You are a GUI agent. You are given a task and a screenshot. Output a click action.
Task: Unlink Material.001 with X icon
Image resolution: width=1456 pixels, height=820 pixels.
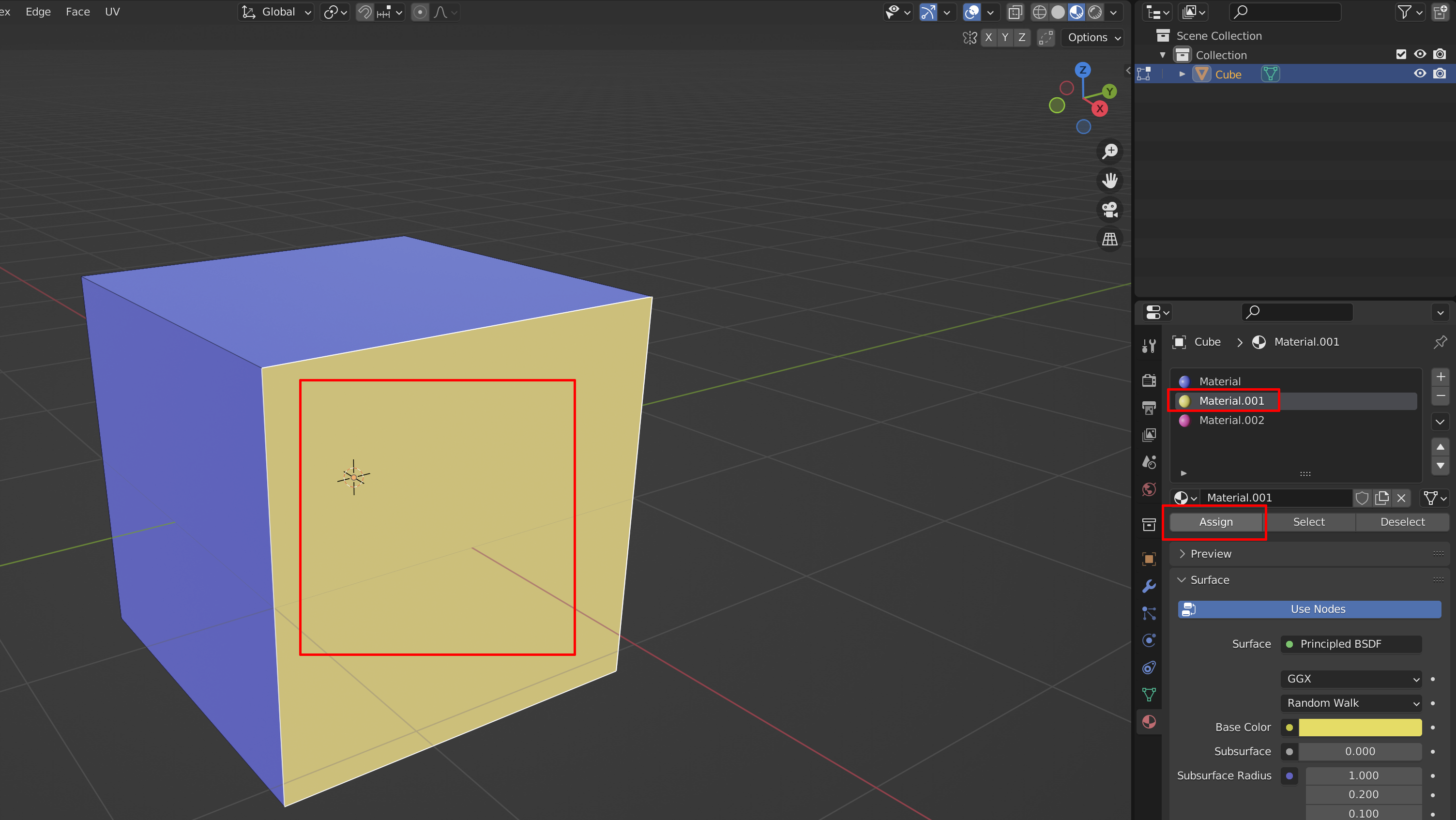coord(1401,498)
